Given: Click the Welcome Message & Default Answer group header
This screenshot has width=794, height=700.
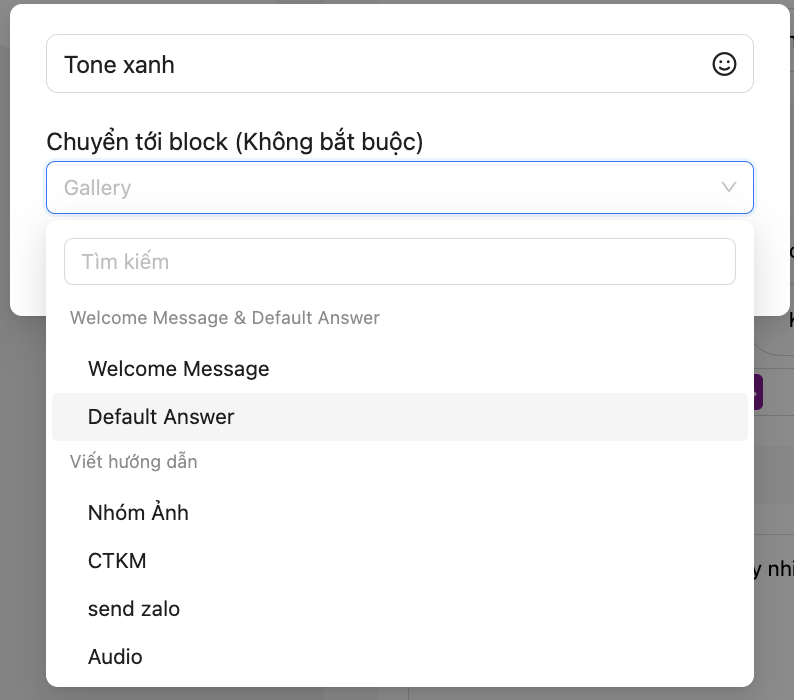Looking at the screenshot, I should coord(225,318).
